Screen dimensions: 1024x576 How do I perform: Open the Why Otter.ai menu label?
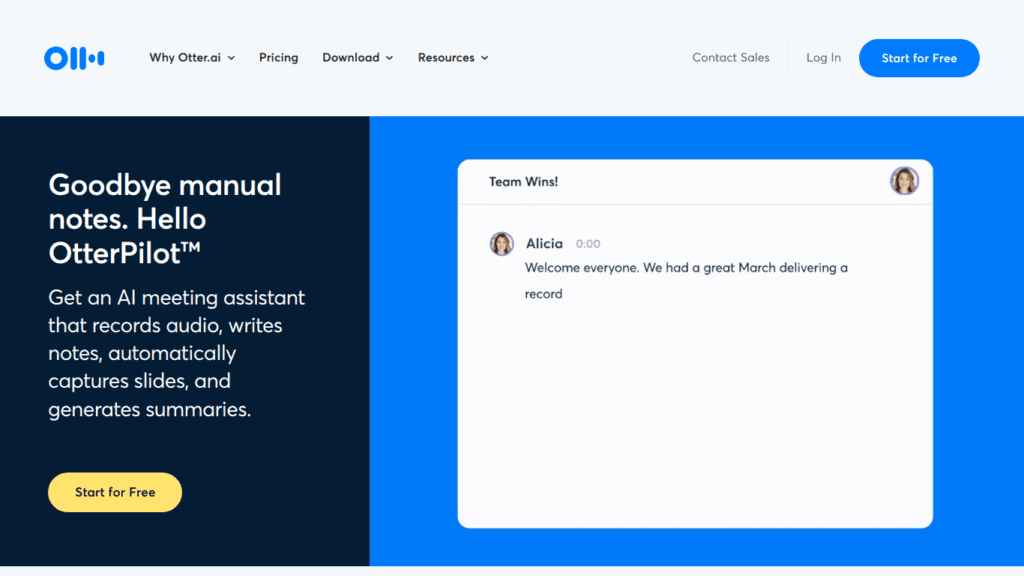[x=185, y=58]
